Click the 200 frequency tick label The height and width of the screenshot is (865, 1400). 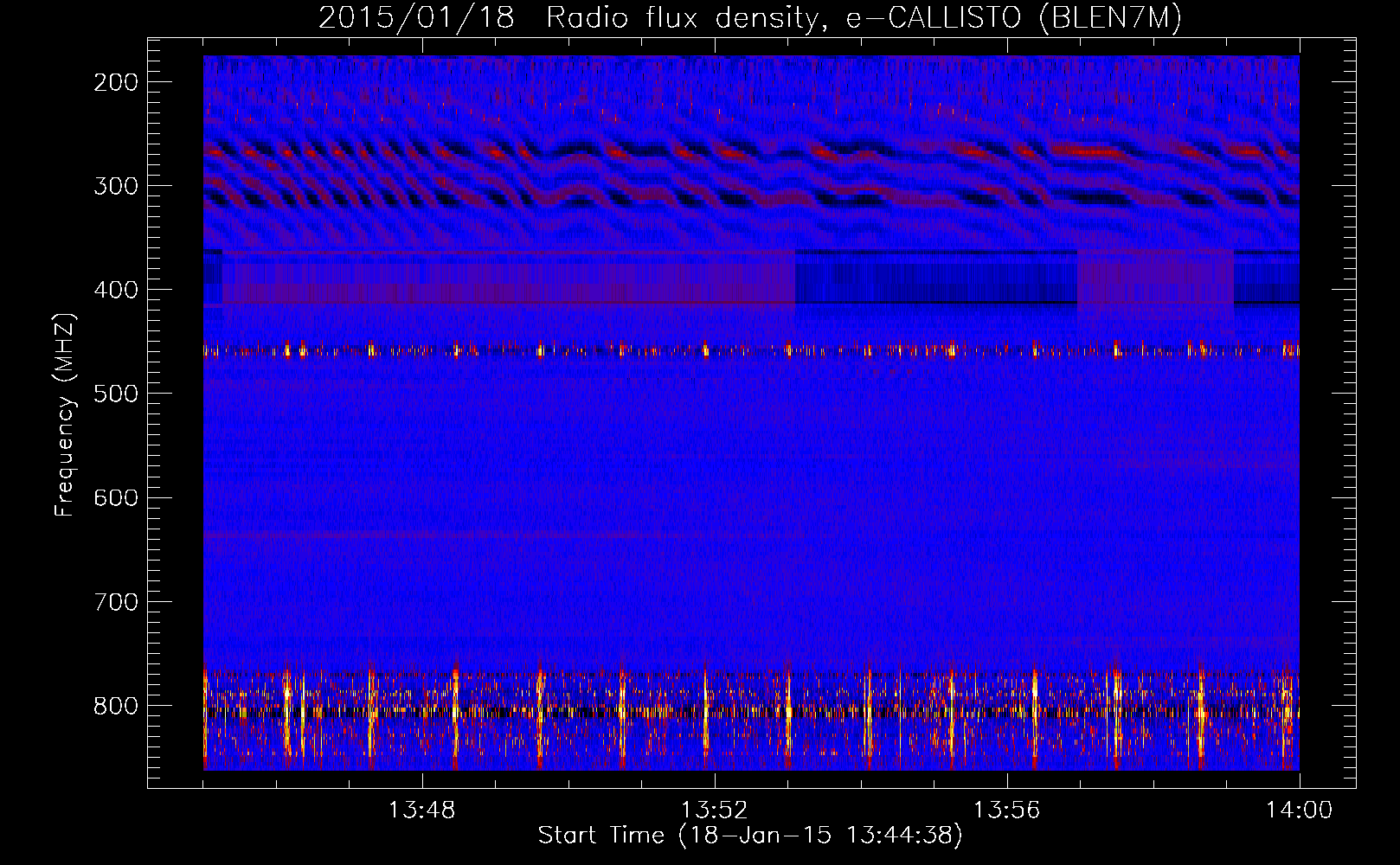[116, 82]
